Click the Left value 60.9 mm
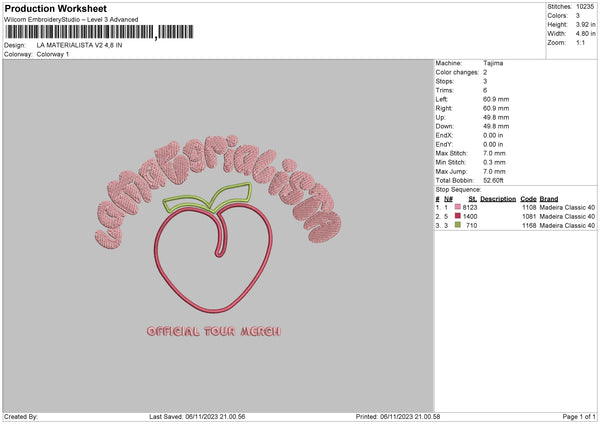The width and height of the screenshot is (600, 424). pos(496,99)
